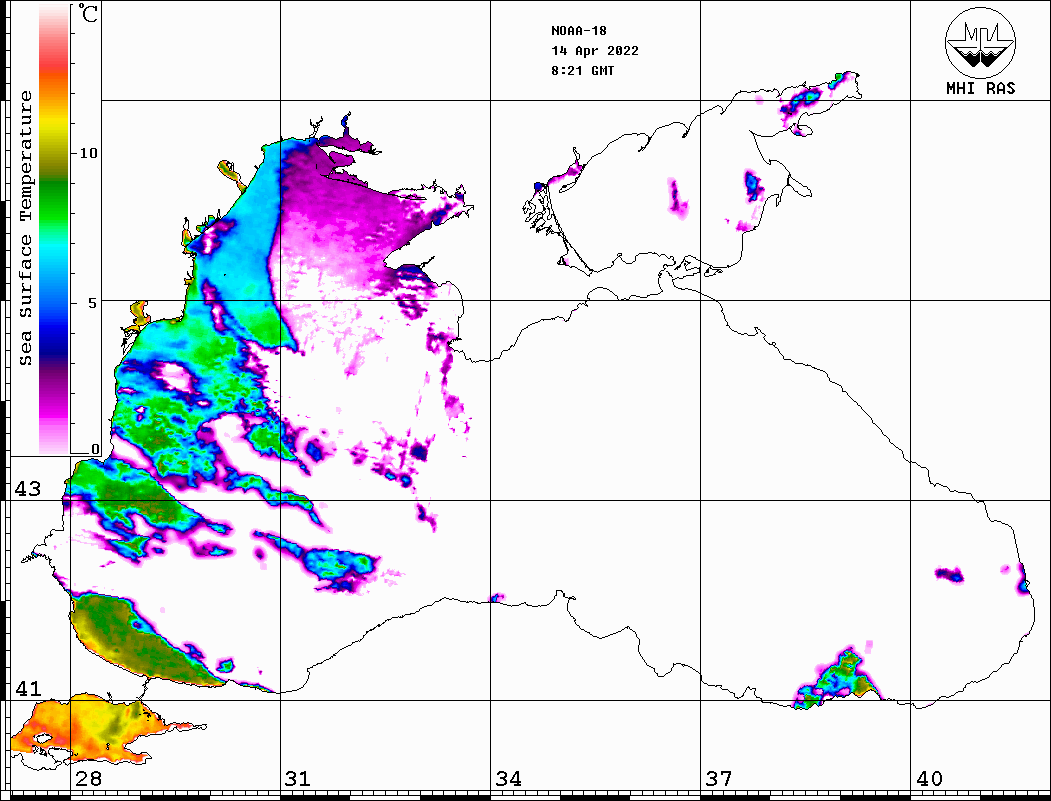Click the date '14 Apr 2022'
Image resolution: width=1051 pixels, height=801 pixels.
(x=595, y=51)
